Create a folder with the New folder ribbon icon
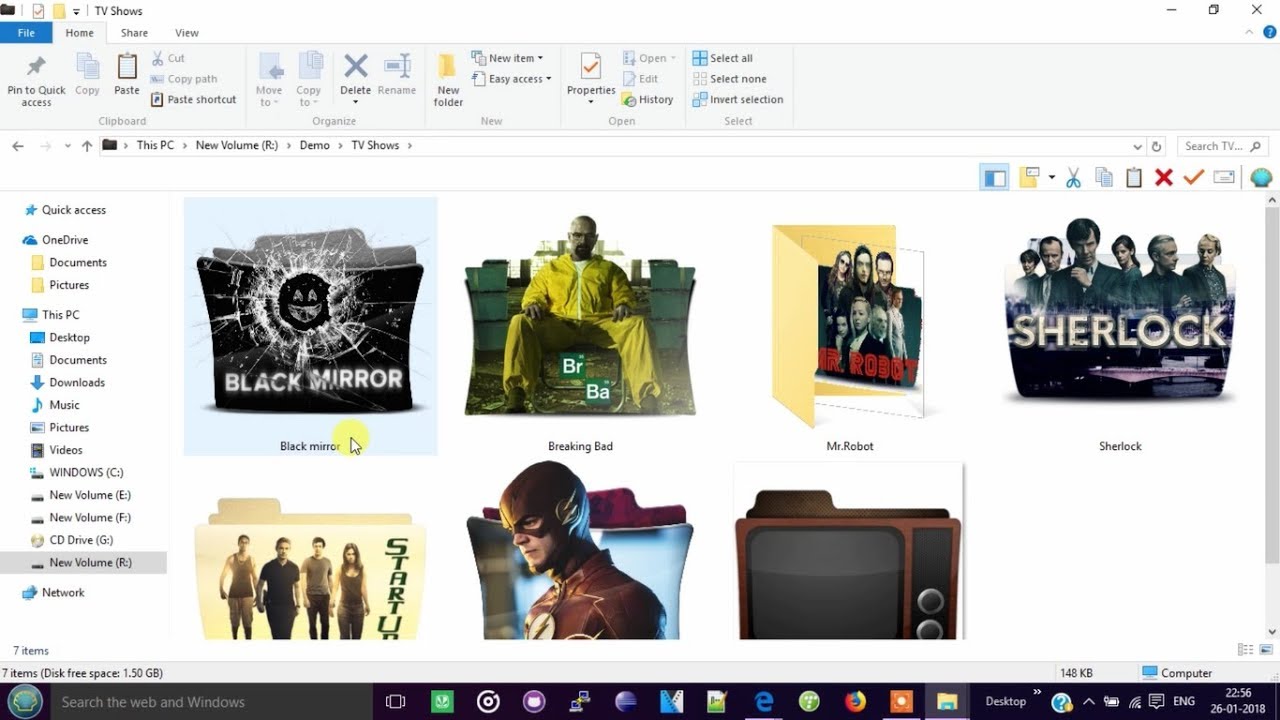This screenshot has height=720, width=1280. pyautogui.click(x=447, y=78)
